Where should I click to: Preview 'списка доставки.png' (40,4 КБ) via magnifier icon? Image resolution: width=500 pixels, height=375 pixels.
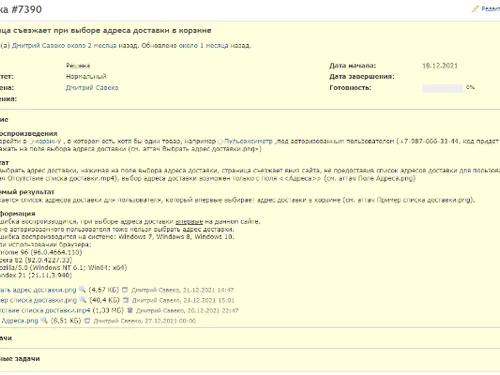(83, 300)
